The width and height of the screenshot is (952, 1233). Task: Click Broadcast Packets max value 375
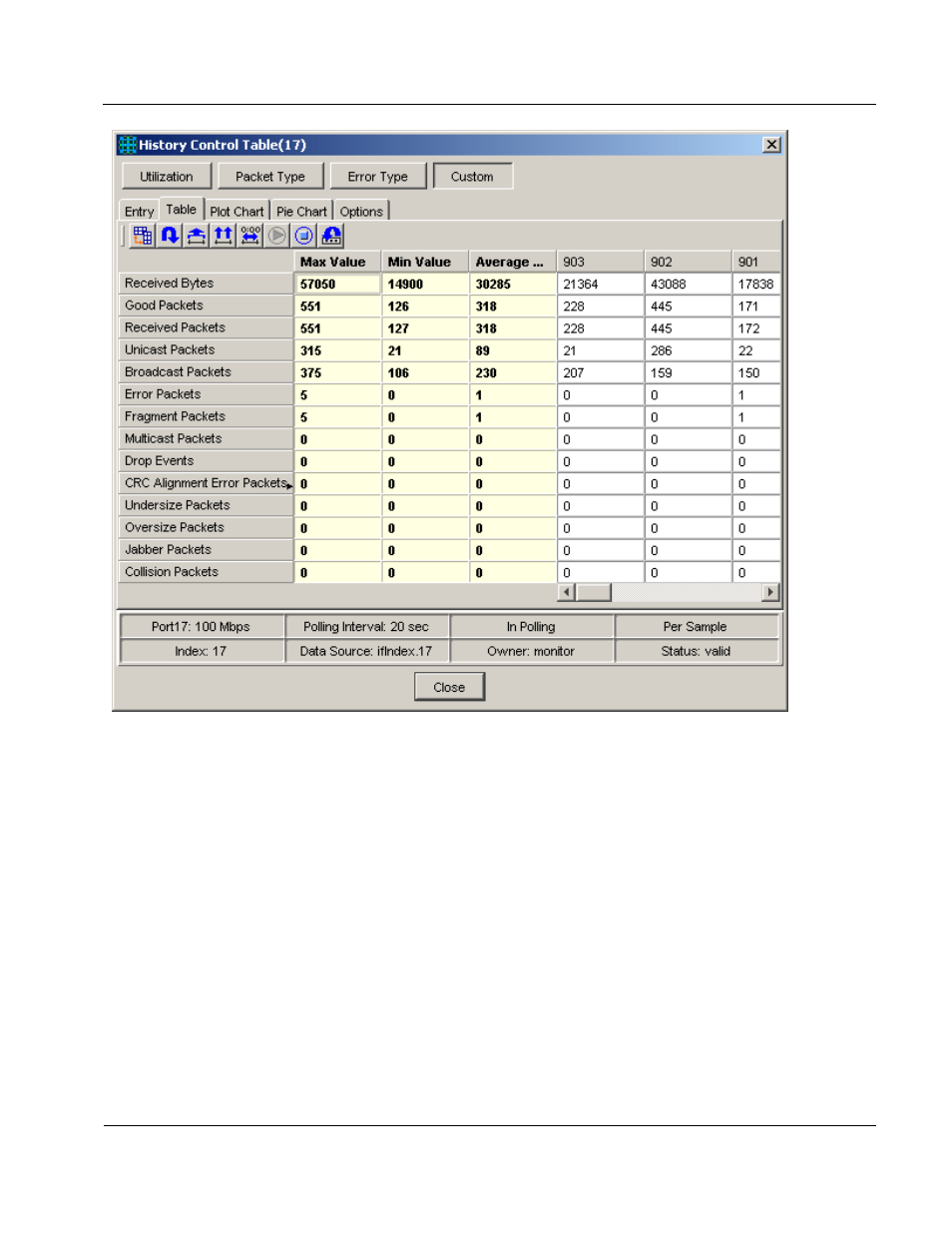click(x=337, y=373)
